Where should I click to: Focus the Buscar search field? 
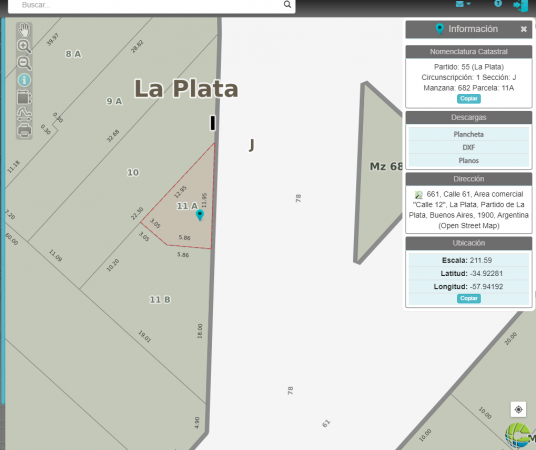147,5
